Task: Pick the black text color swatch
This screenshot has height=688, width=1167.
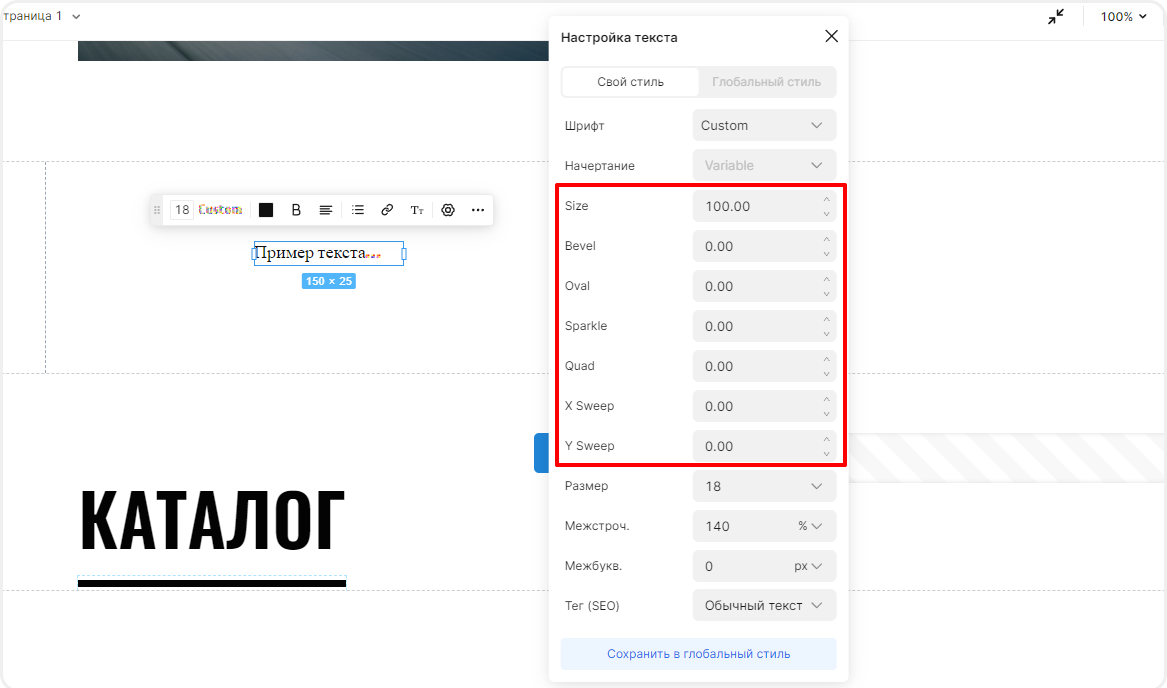Action: [266, 210]
